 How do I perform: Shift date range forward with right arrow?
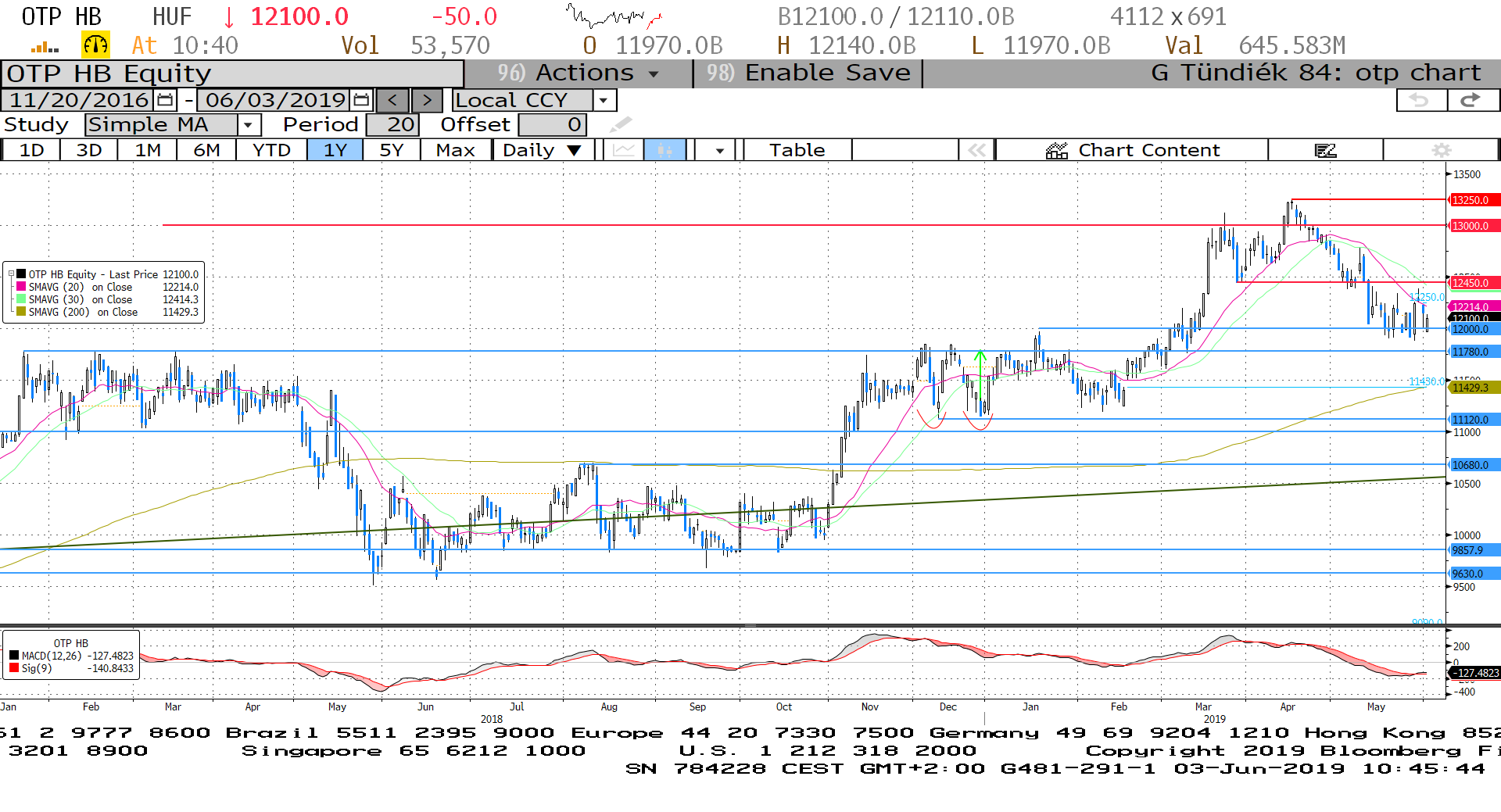click(427, 100)
